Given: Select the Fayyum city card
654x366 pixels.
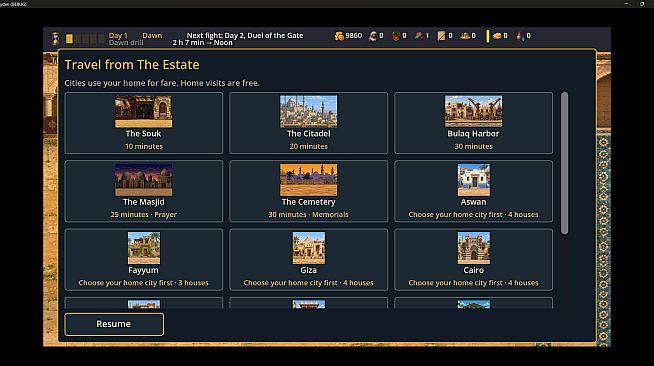Looking at the screenshot, I should coord(143,259).
